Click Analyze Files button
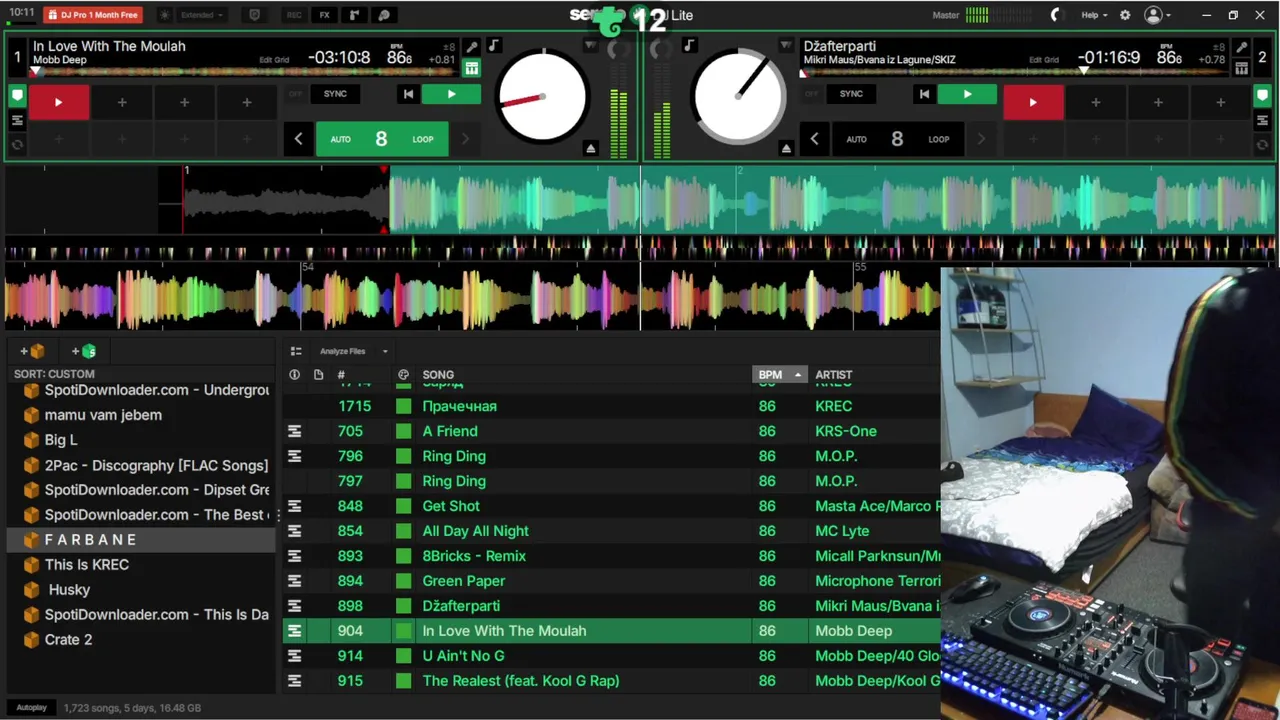This screenshot has height=720, width=1280. [343, 351]
